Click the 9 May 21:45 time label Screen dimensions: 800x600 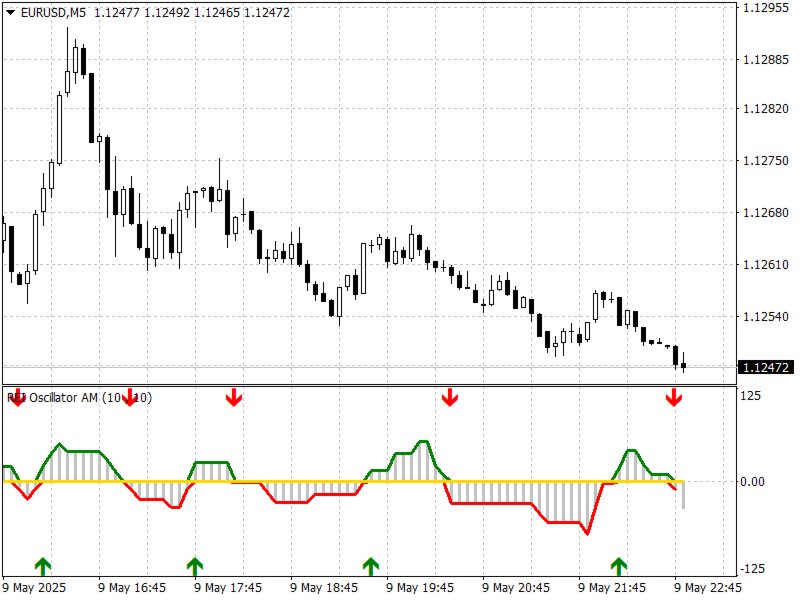612,588
